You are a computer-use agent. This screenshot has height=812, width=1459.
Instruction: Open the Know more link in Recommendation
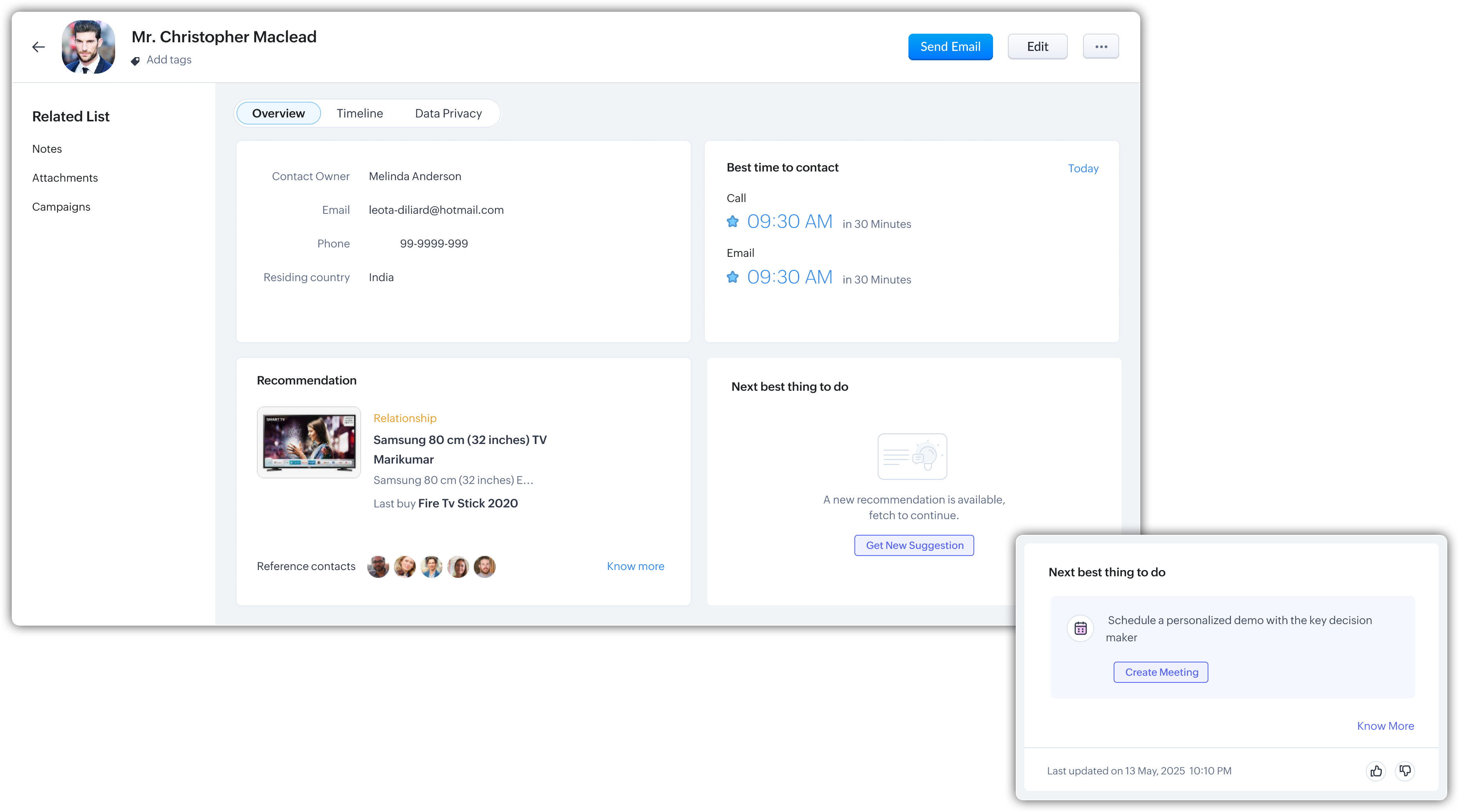[x=635, y=566]
